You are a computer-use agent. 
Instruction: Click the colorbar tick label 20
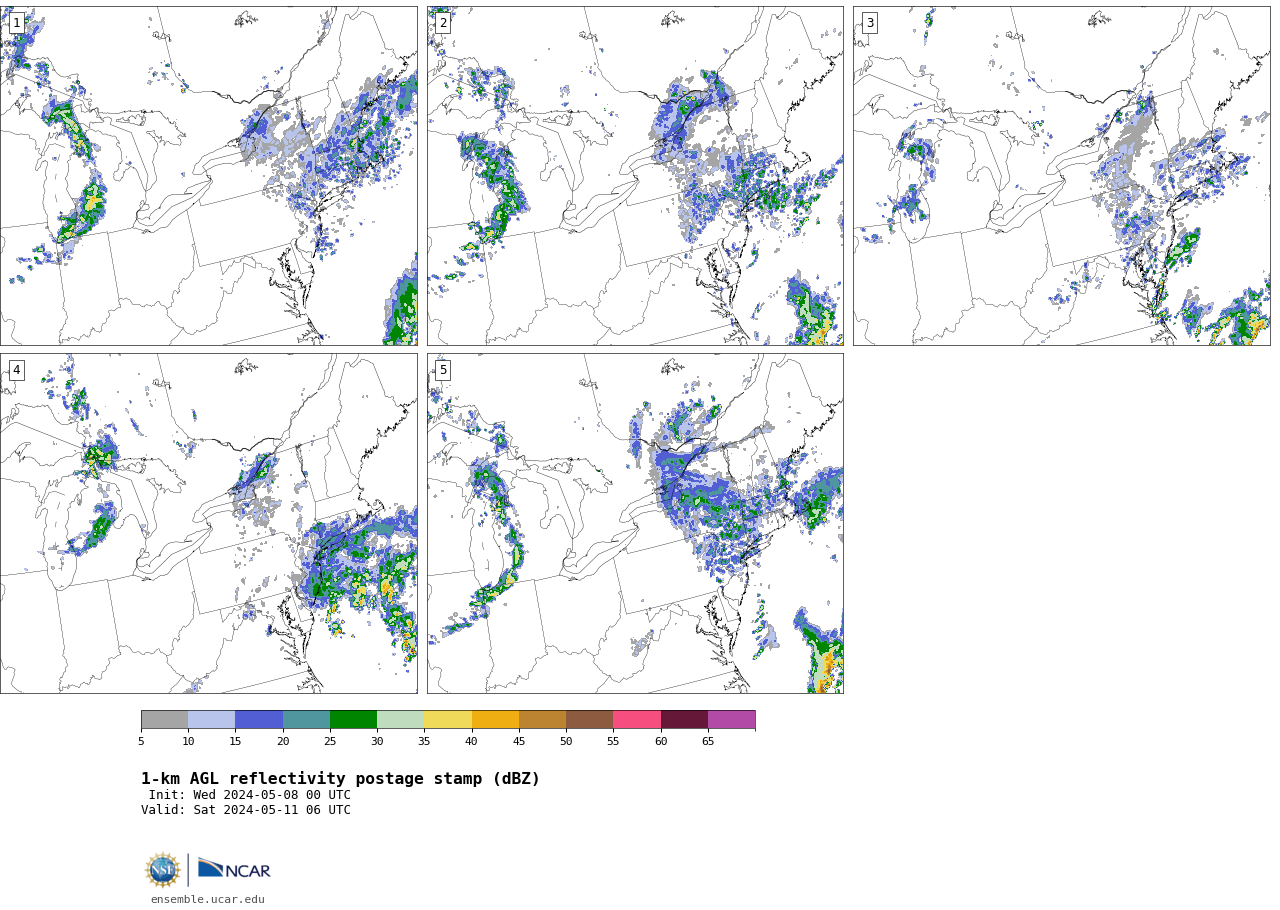tap(283, 741)
